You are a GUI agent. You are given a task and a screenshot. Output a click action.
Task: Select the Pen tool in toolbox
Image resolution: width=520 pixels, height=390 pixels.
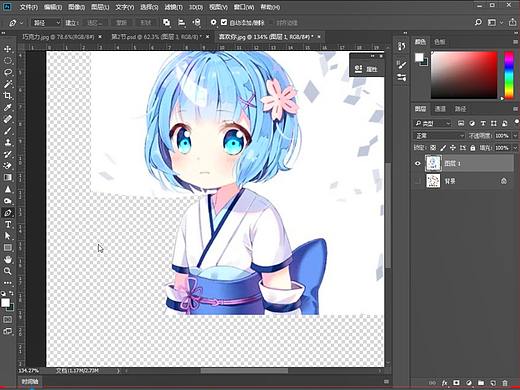click(x=7, y=213)
